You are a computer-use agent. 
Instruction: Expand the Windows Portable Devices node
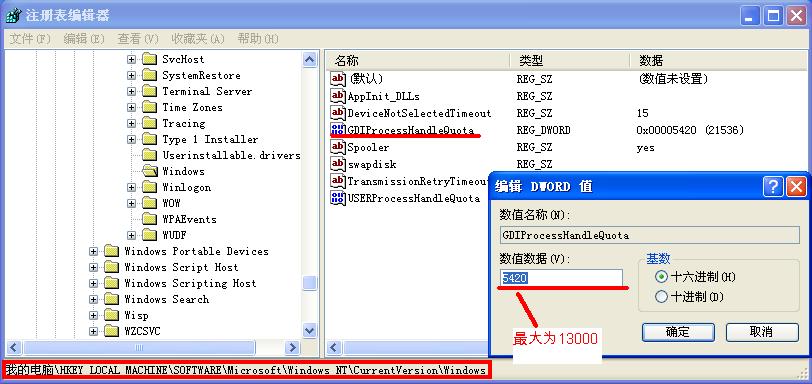pyautogui.click(x=93, y=252)
